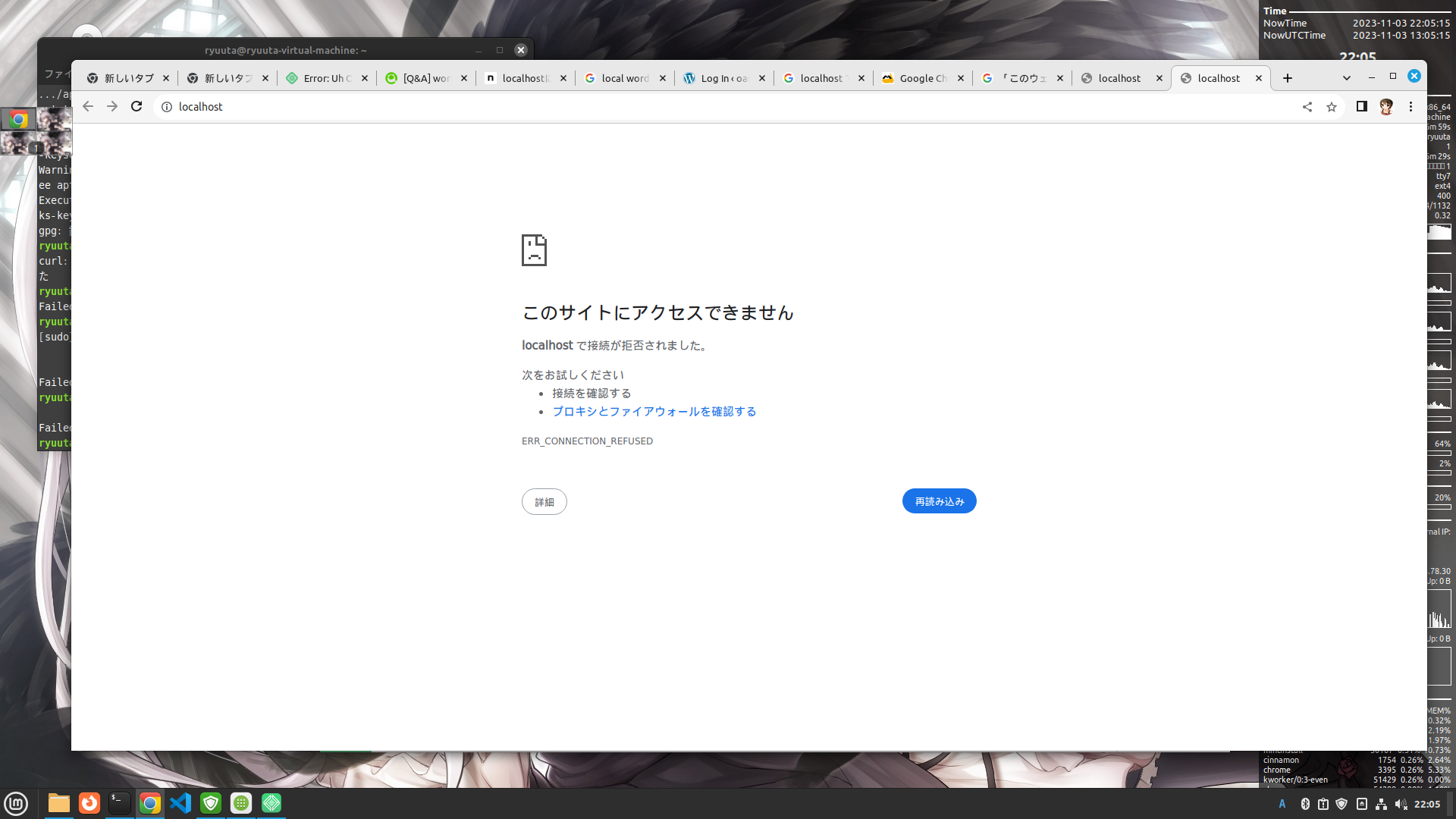Launch Visual Studio Code from the taskbar
The width and height of the screenshot is (1456, 819).
point(180,803)
